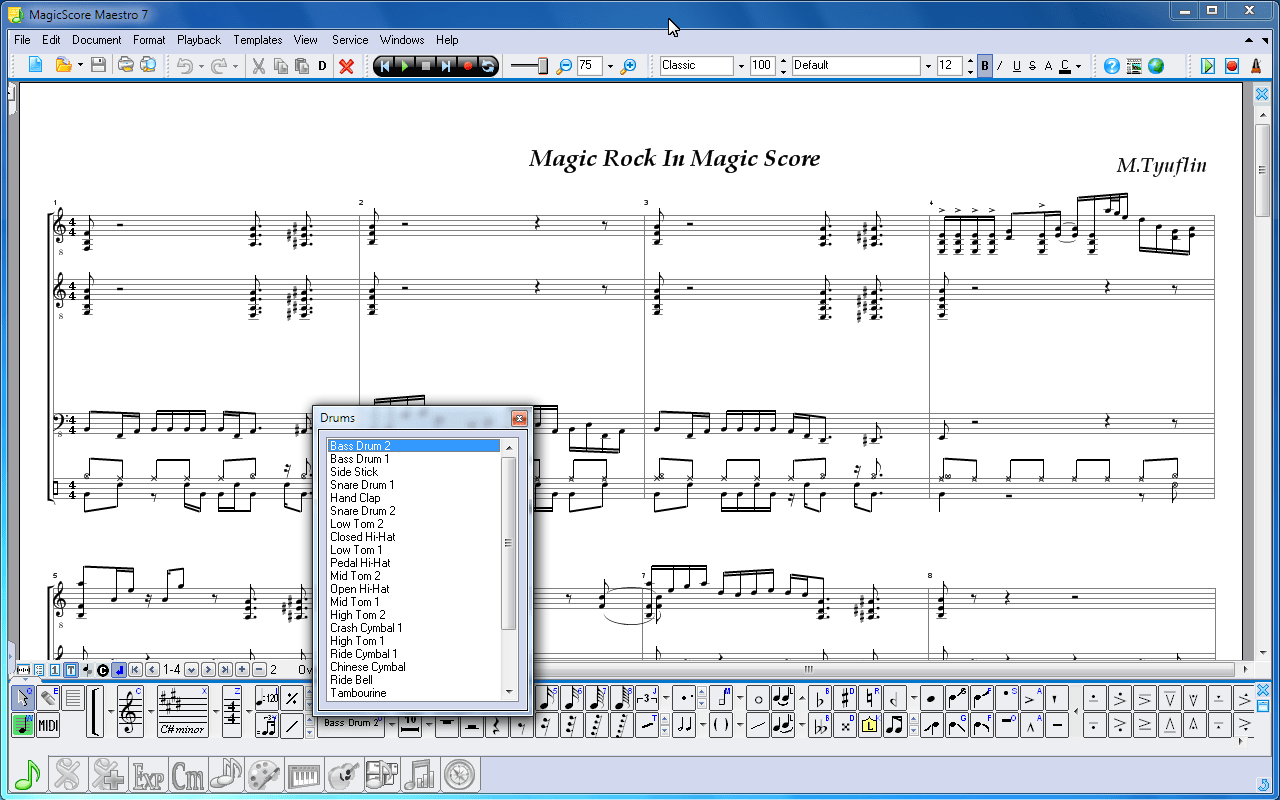Viewport: 1280px width, 800px height.
Task: Open the Default font dropdown
Action: (x=930, y=65)
